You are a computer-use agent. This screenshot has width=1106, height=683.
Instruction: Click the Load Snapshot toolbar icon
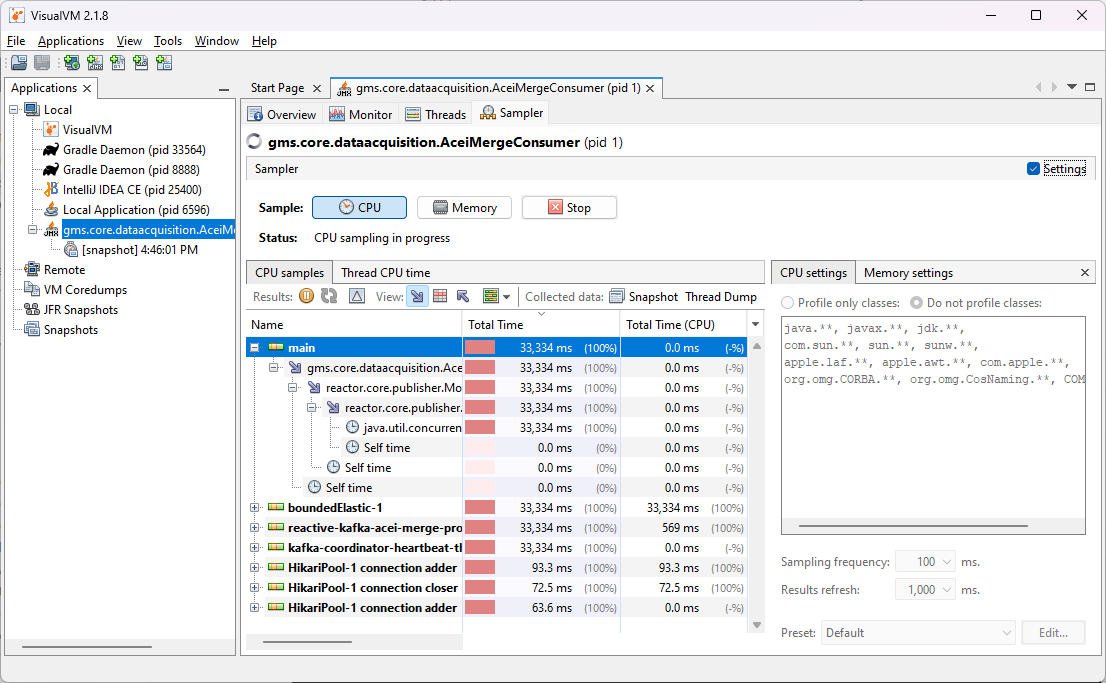pos(20,63)
